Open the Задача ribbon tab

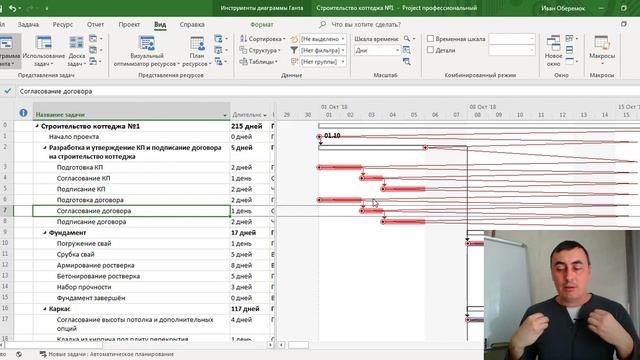28,24
